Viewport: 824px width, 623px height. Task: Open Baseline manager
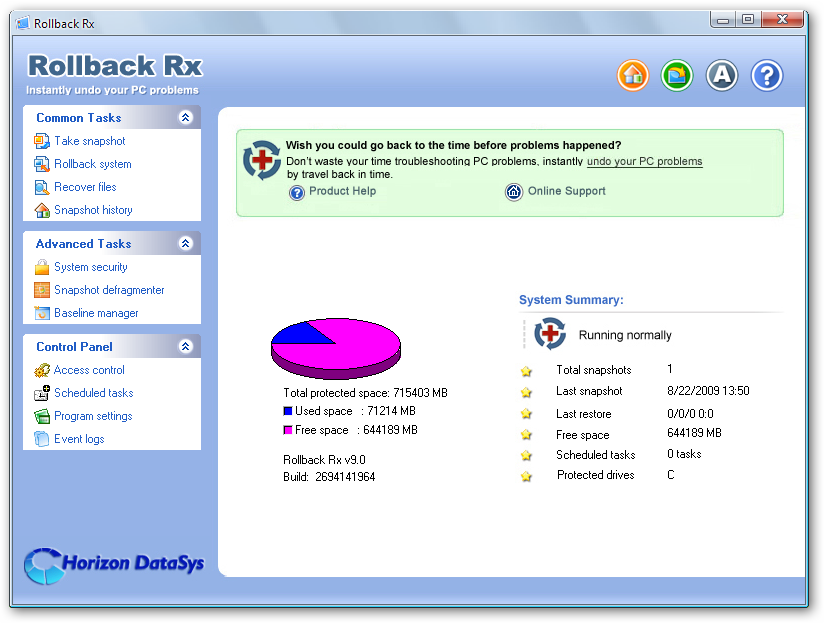(x=96, y=313)
